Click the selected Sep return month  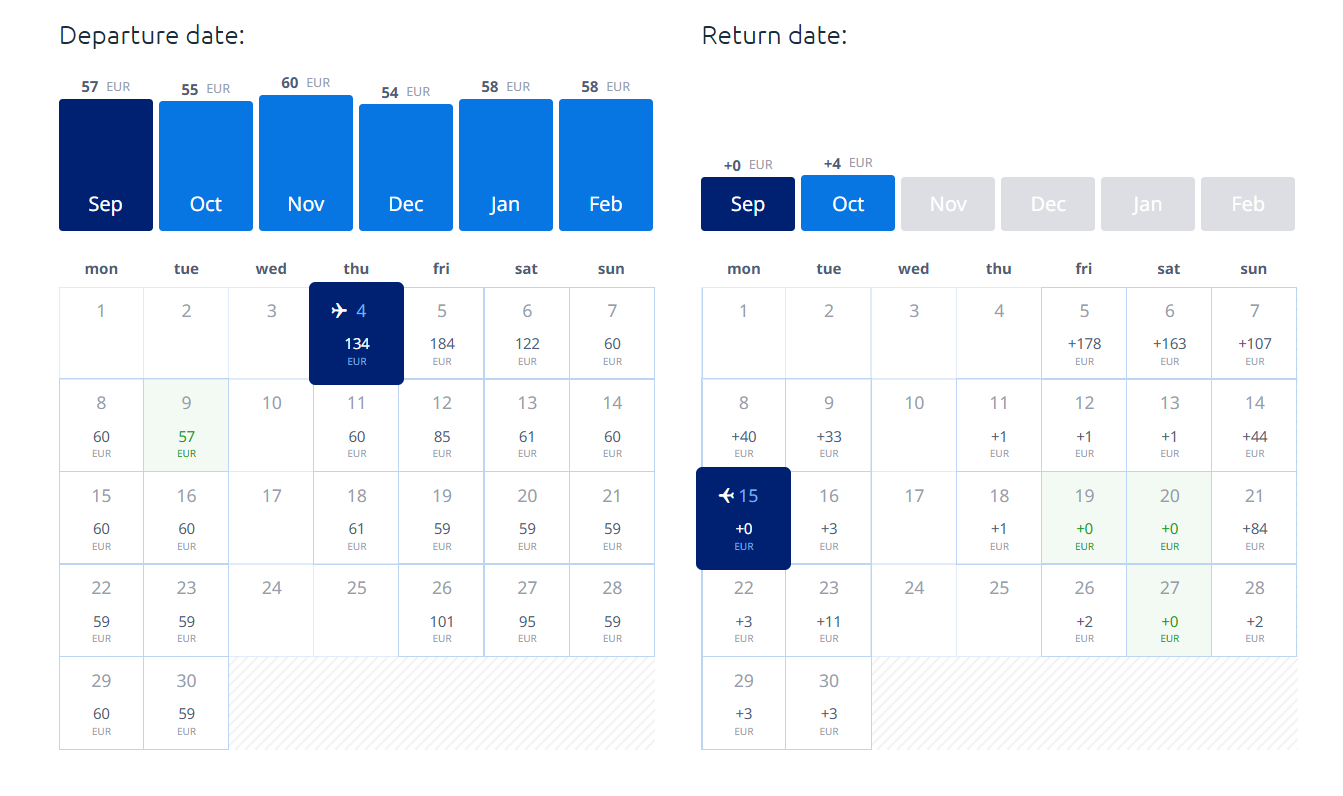click(748, 204)
